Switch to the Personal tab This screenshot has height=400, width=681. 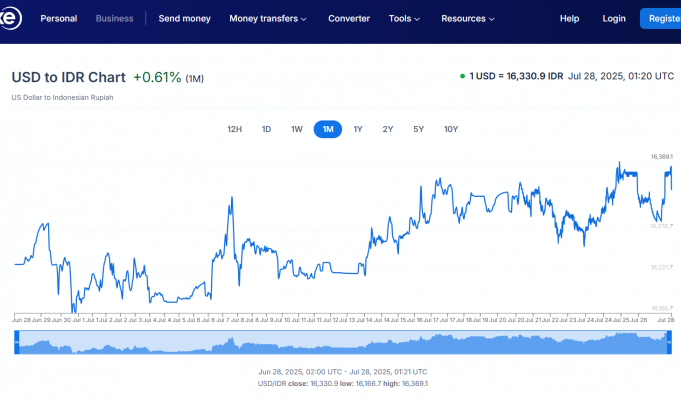point(59,18)
